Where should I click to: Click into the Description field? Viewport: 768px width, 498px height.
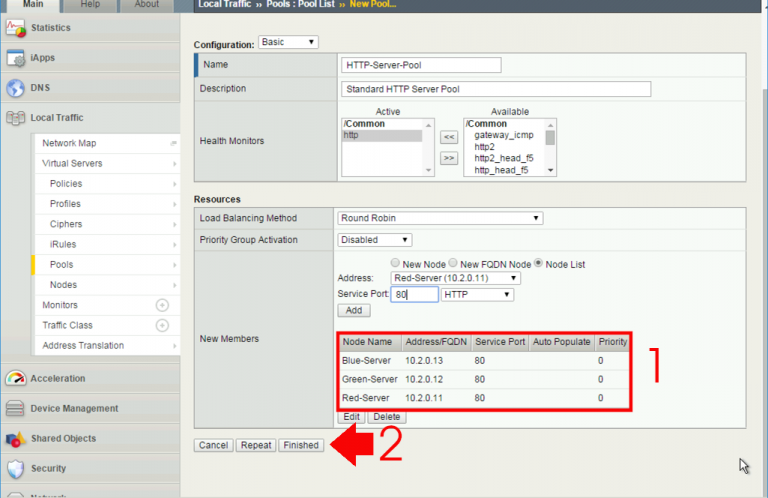[x=496, y=89]
